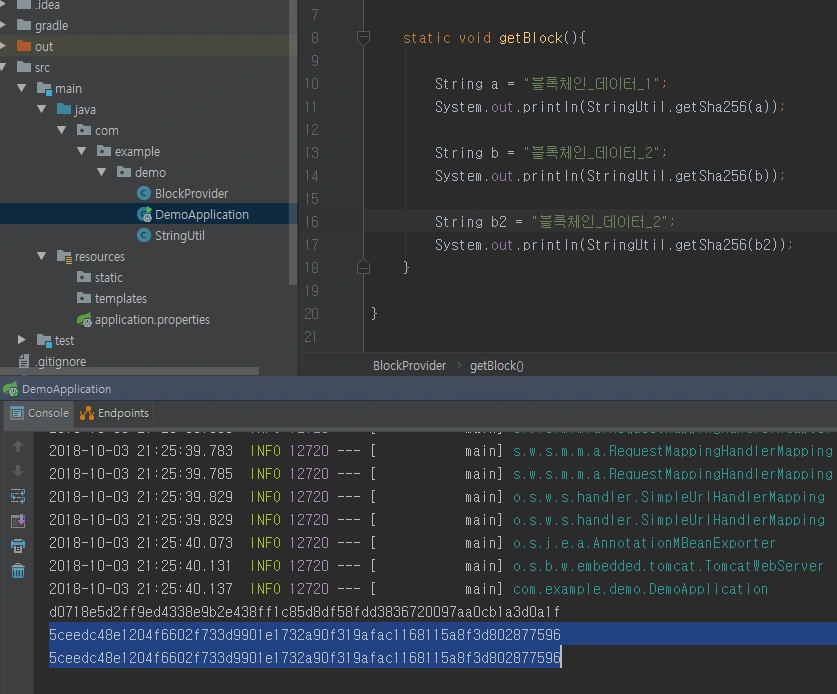Expand the test folder arrow
The width and height of the screenshot is (837, 694).
click(x=21, y=340)
